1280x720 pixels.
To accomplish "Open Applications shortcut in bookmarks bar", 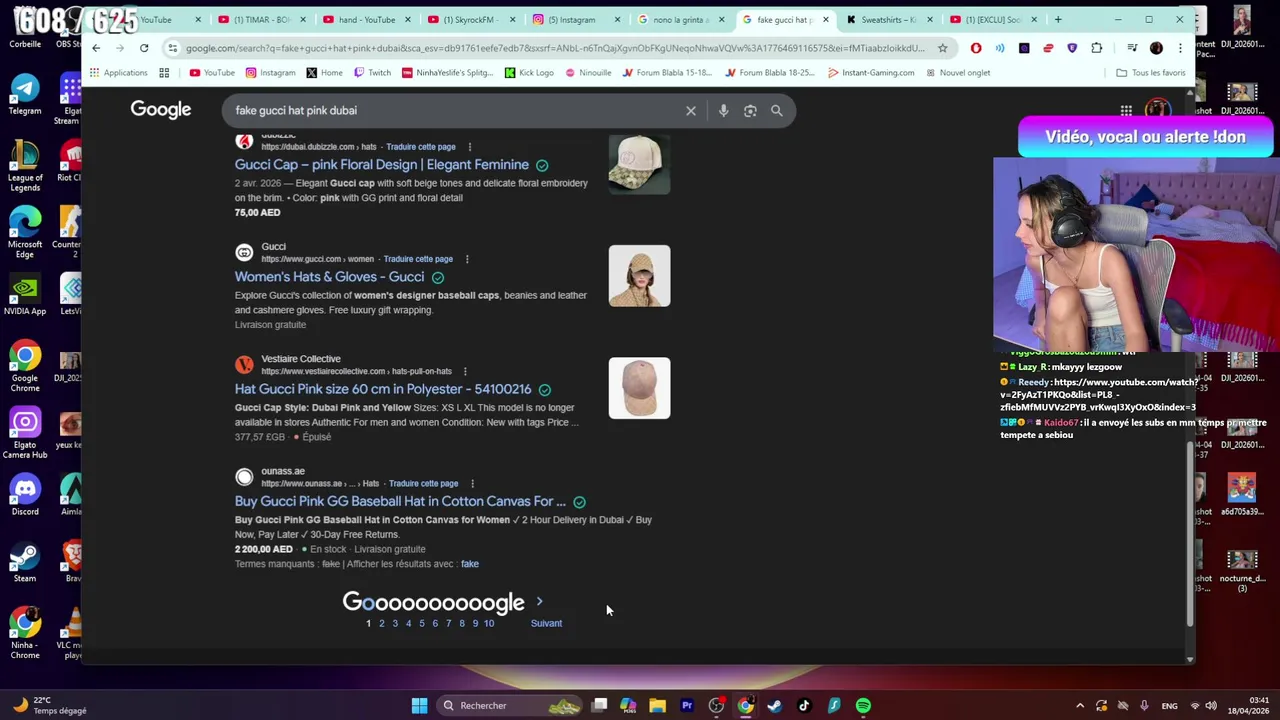I will (118, 73).
